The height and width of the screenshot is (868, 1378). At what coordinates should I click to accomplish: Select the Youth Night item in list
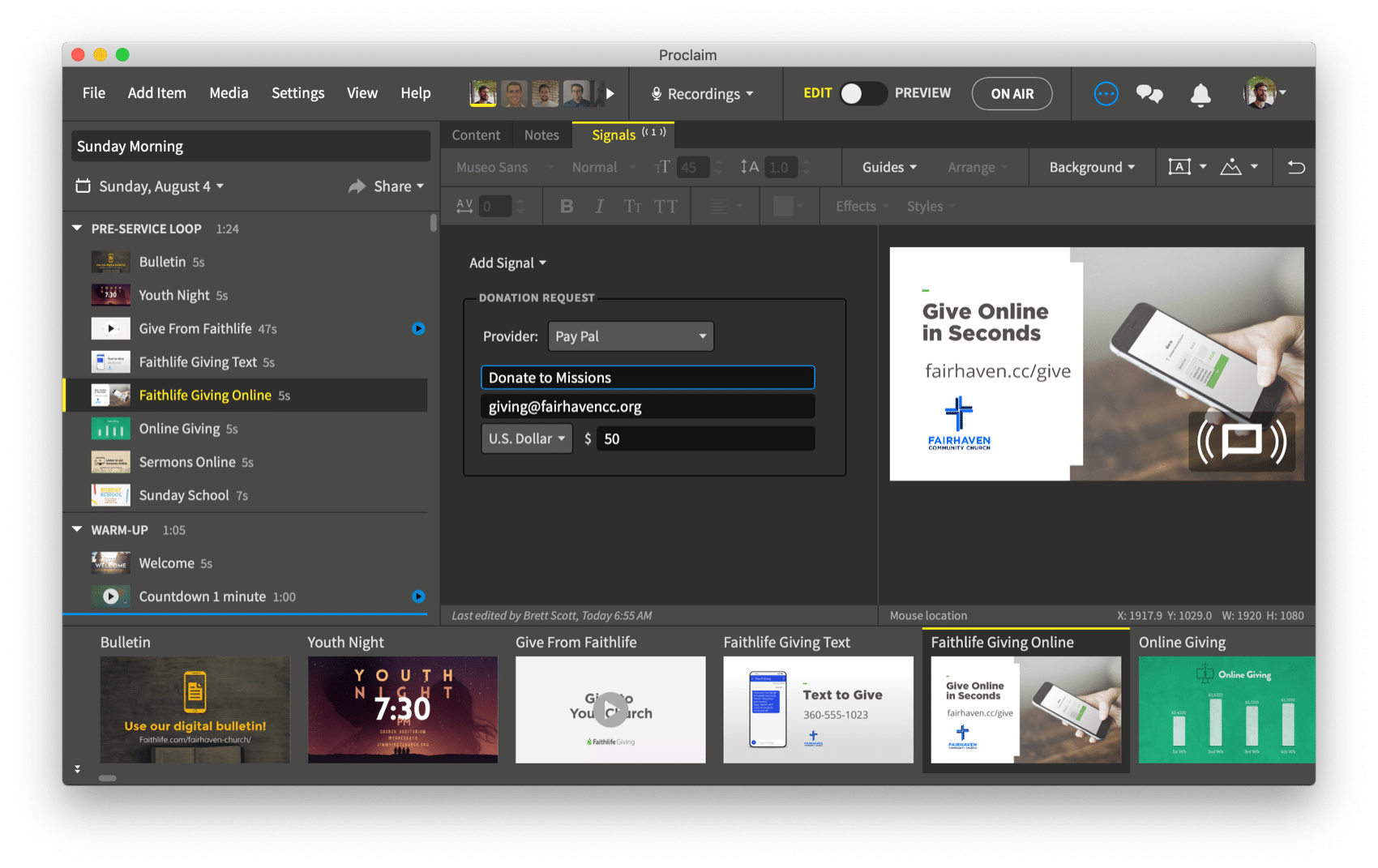[x=246, y=295]
